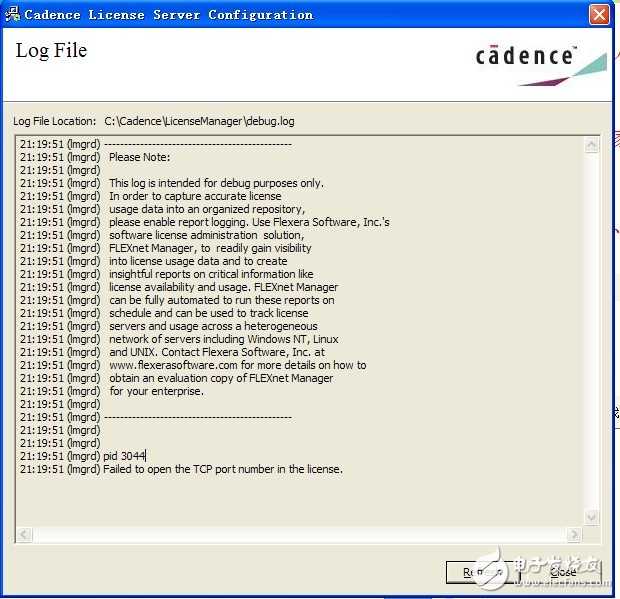620x599 pixels.
Task: Click the Cadence License Server title bar icon
Action: (x=12, y=14)
